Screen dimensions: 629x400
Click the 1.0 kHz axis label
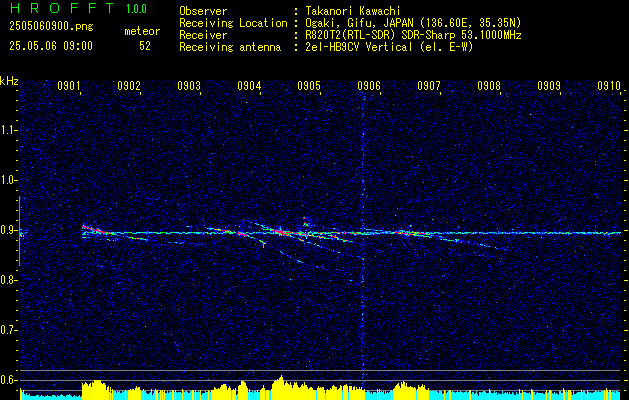tap(8, 180)
